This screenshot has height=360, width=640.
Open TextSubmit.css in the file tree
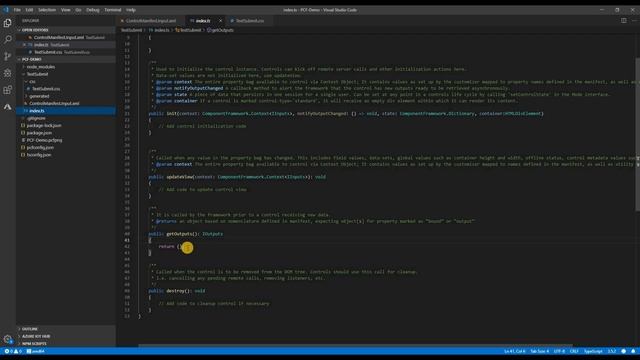tap(46, 89)
